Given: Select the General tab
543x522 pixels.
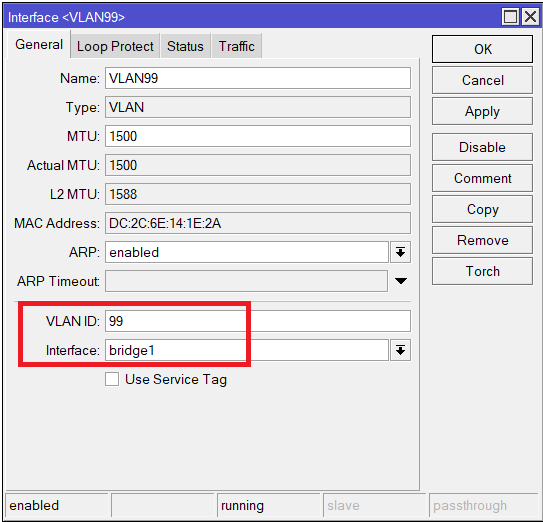Looking at the screenshot, I should click(39, 44).
